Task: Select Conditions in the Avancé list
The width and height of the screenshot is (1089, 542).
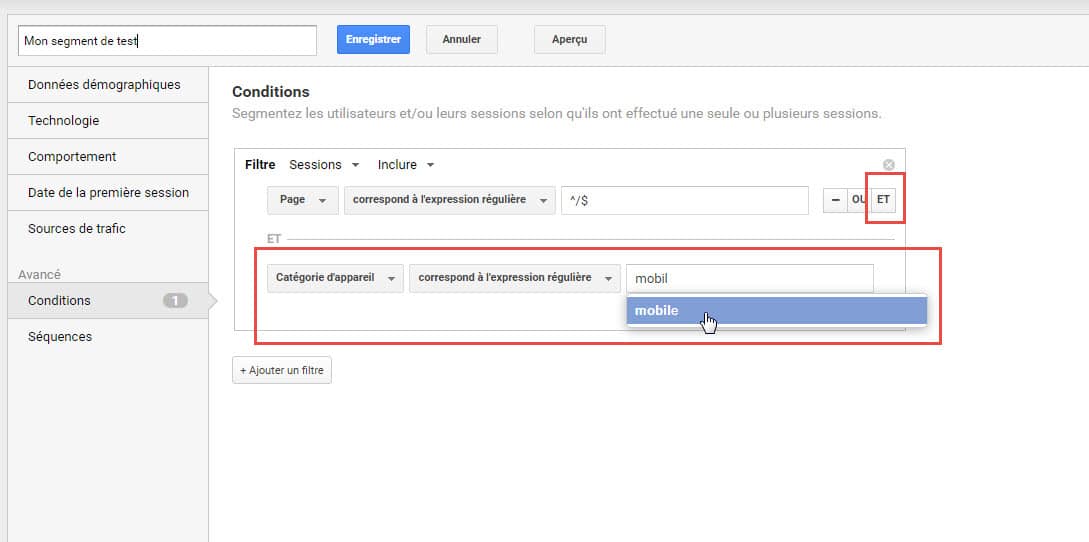Action: click(x=108, y=301)
